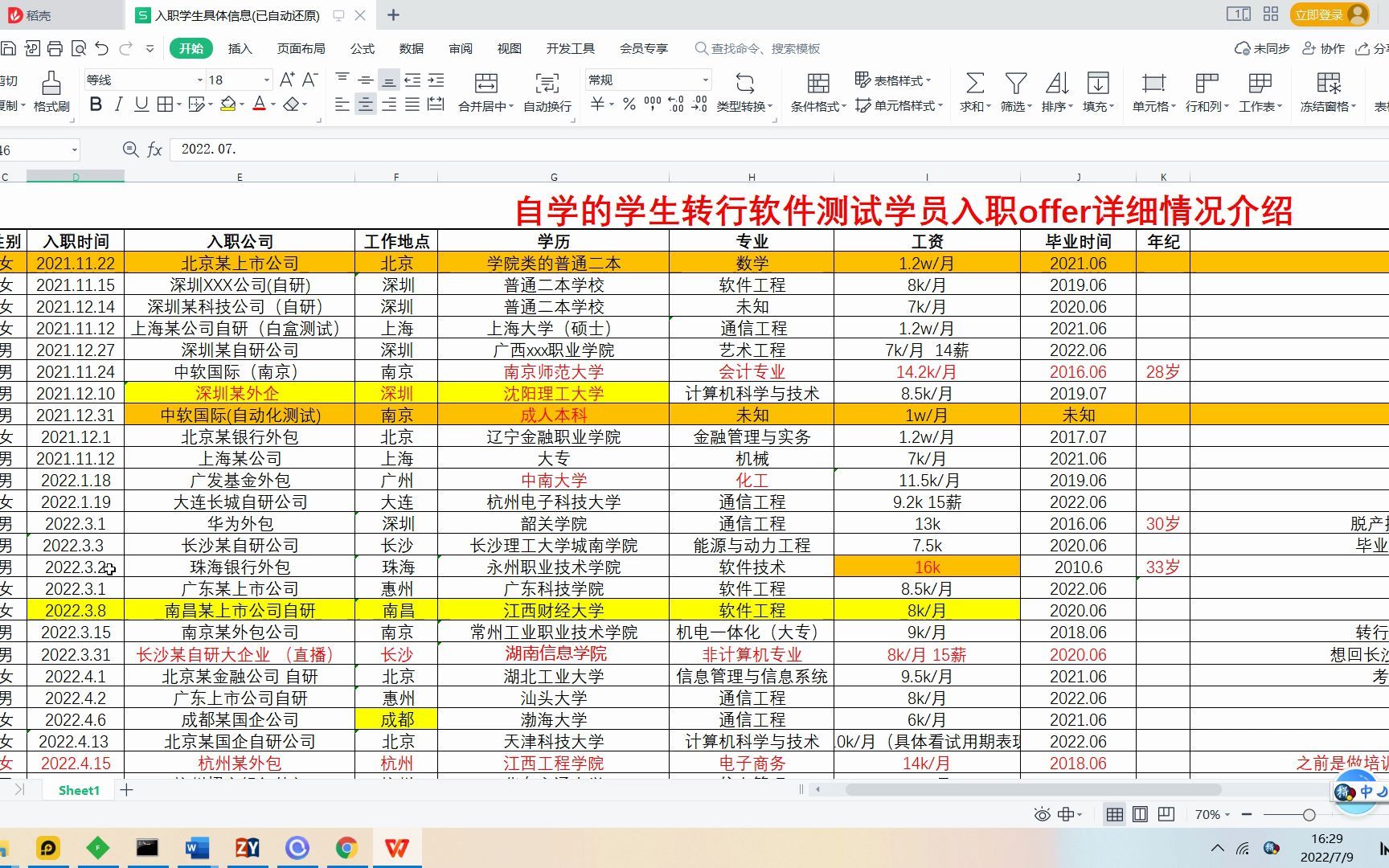Click the Not Synced (未同步) button
Viewport: 1389px width, 868px height.
coord(1262,48)
